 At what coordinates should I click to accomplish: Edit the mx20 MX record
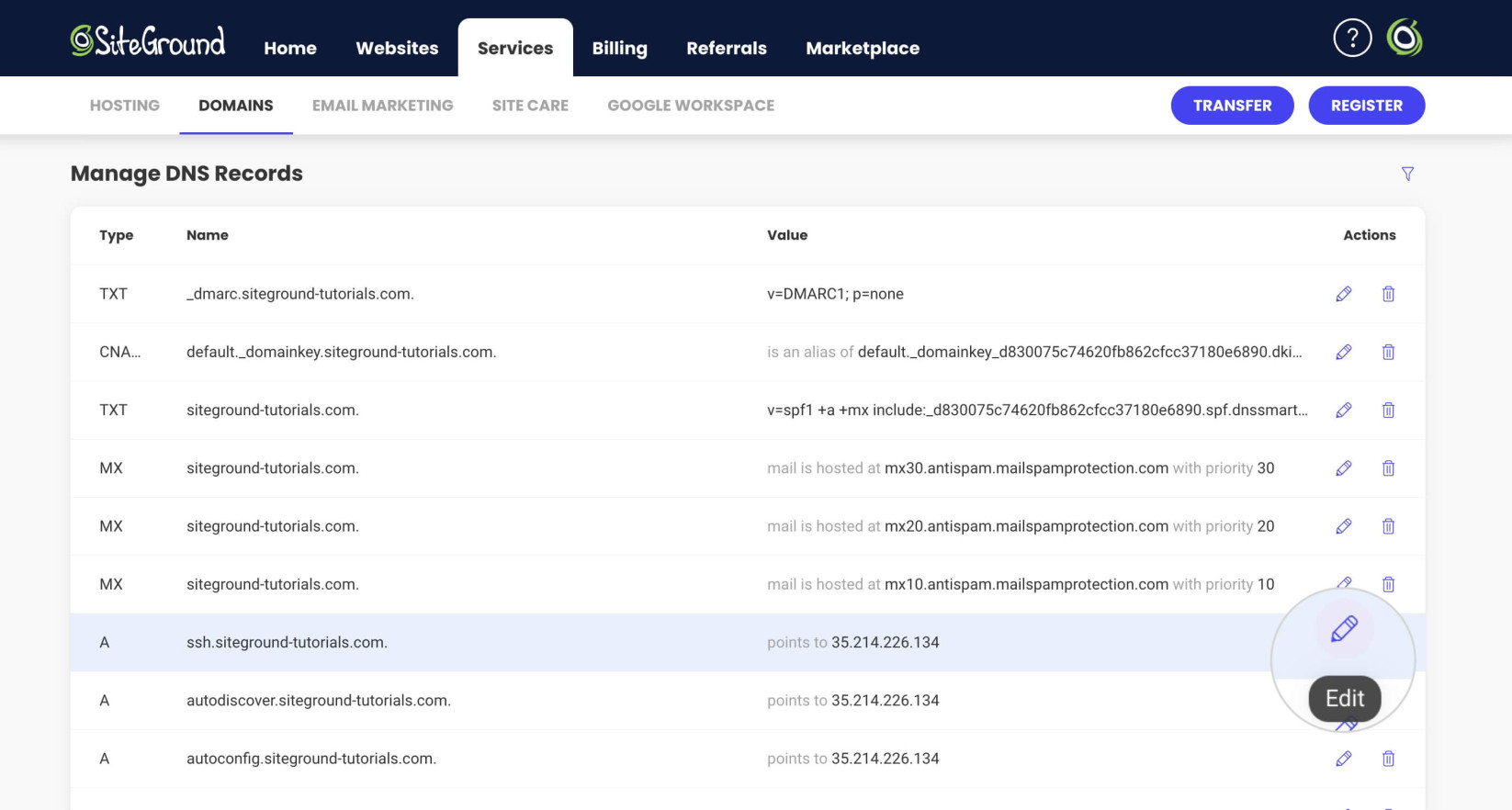[1344, 526]
